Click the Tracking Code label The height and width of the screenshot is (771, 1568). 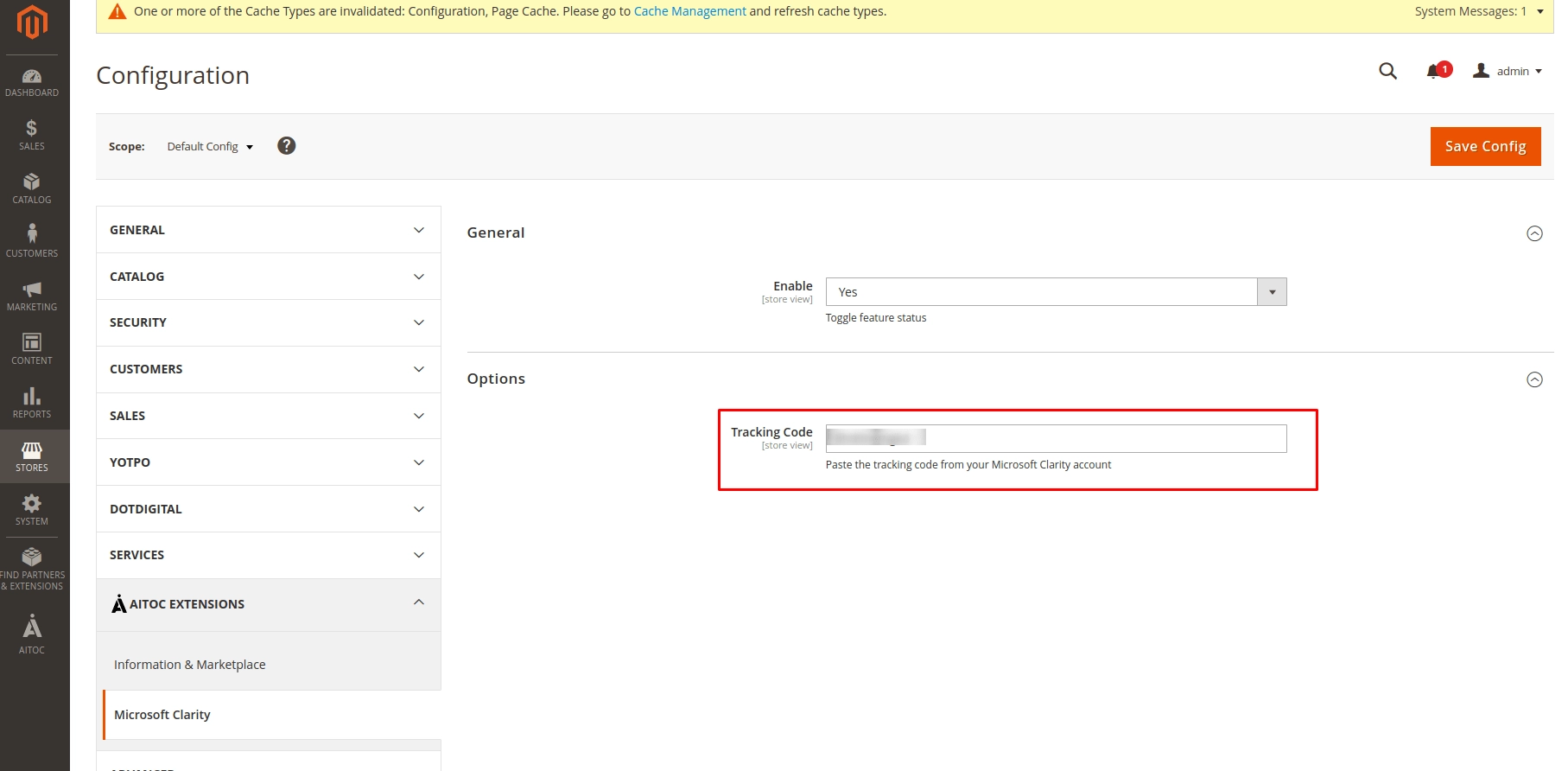coord(771,432)
